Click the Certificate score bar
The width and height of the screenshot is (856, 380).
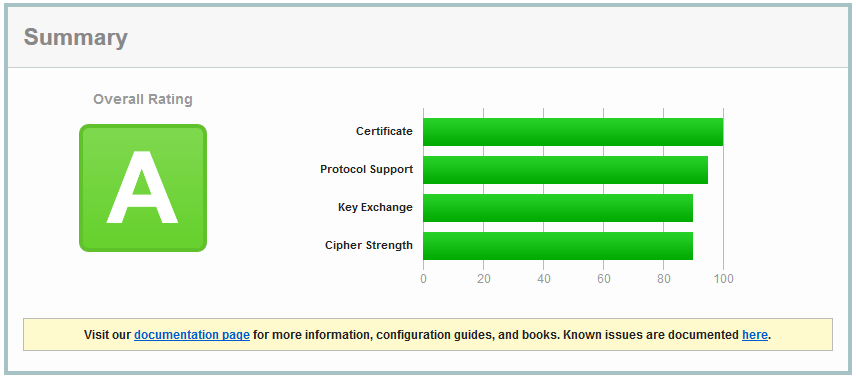573,132
